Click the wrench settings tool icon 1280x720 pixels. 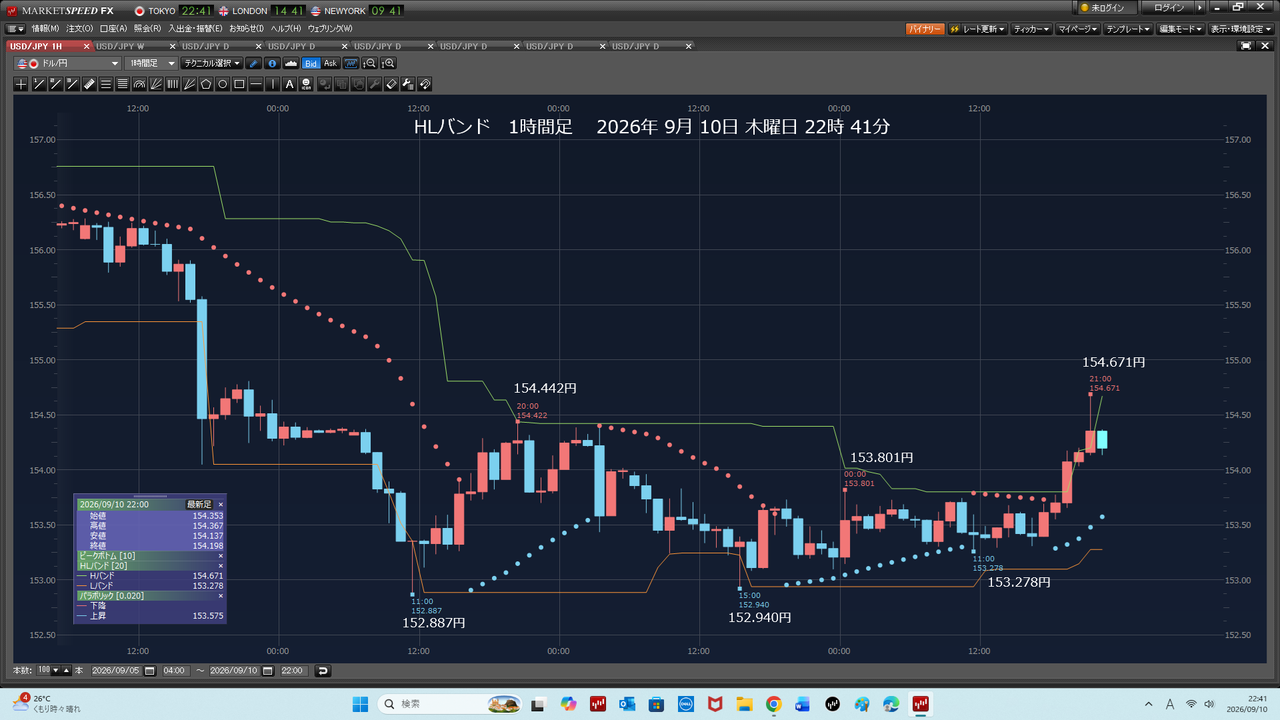[x=408, y=84]
